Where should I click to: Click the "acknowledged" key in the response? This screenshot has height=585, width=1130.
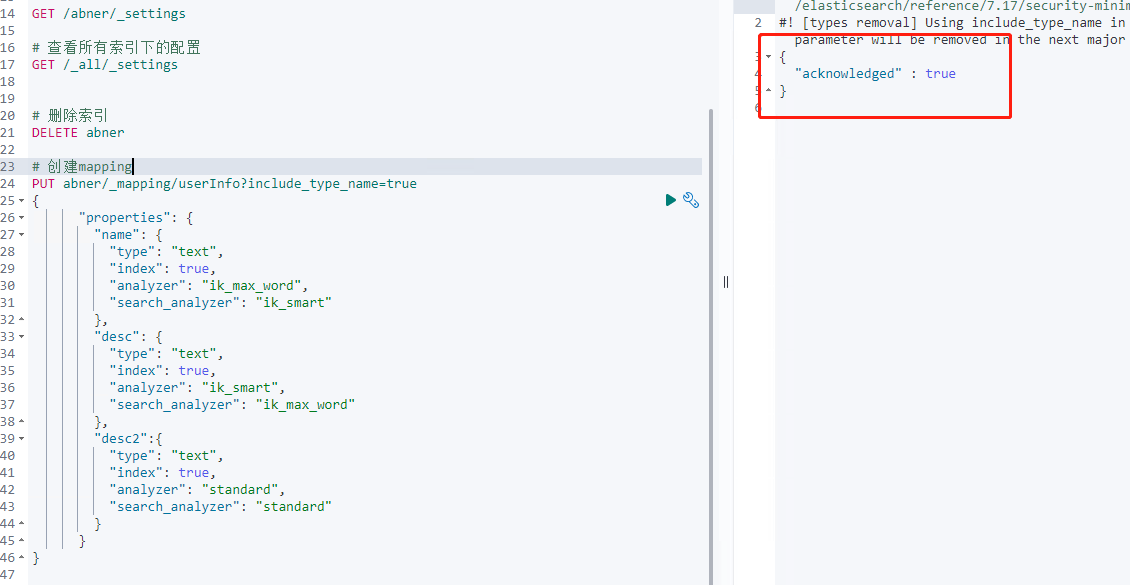[848, 73]
